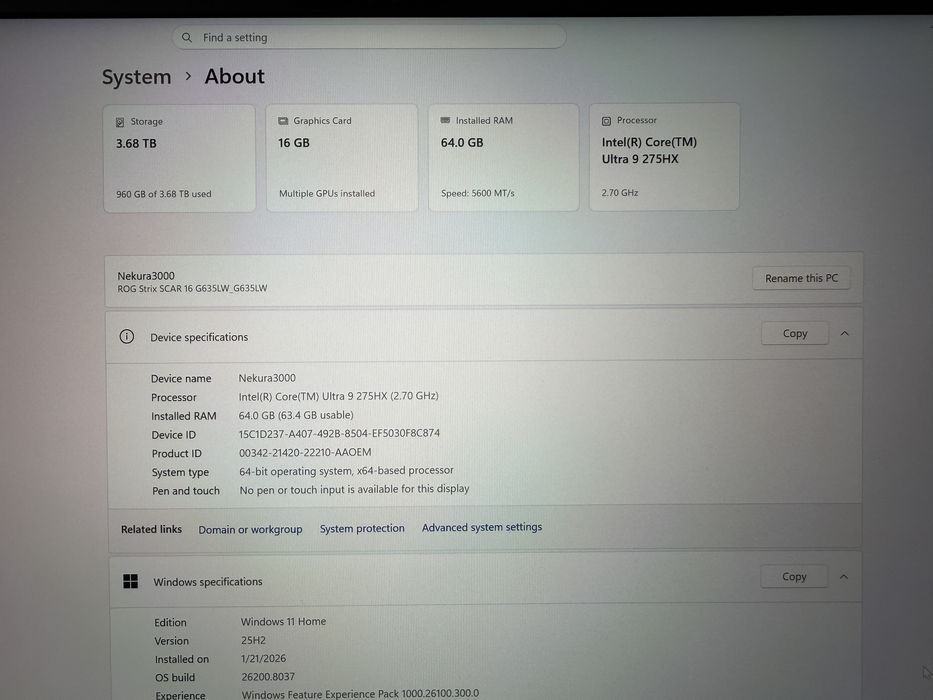The height and width of the screenshot is (700, 933).
Task: Copy the Windows specifications
Action: click(794, 576)
